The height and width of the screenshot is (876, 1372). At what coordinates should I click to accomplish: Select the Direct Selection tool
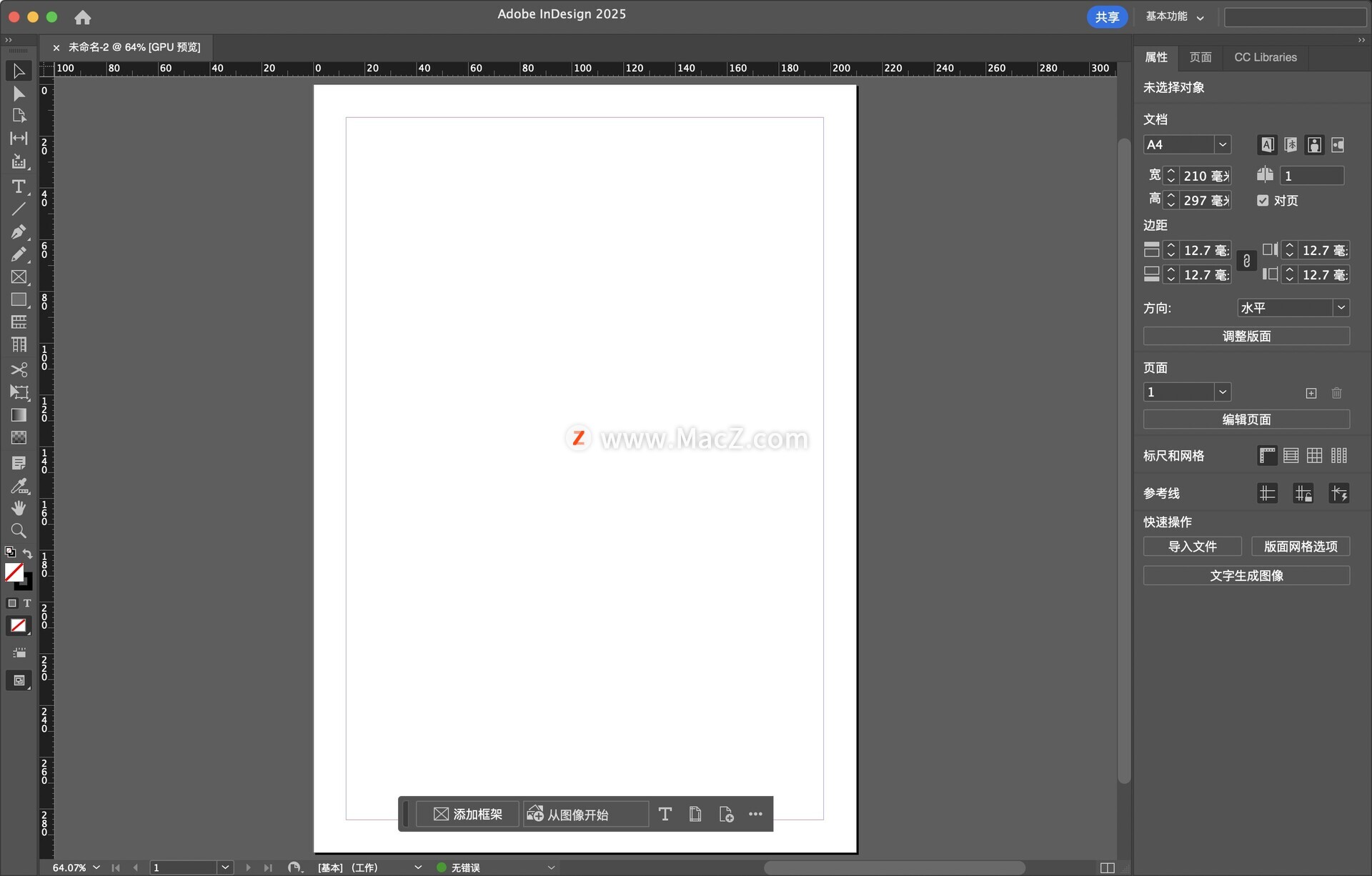point(19,94)
